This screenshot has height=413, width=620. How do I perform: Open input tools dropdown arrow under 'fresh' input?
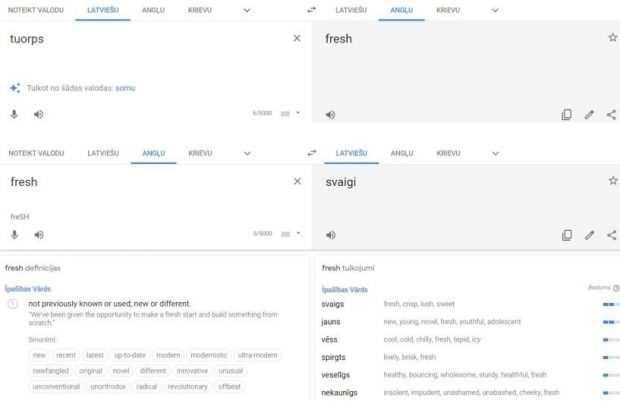point(297,234)
